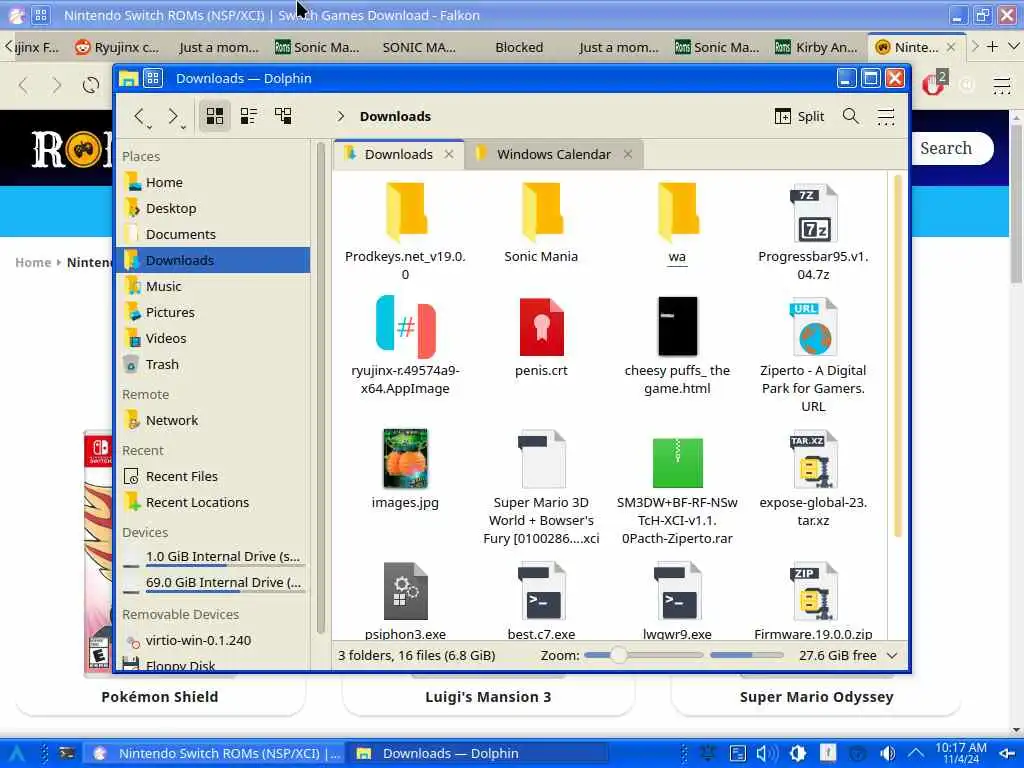The height and width of the screenshot is (768, 1024).
Task: Open Home in Places panel
Action: click(x=214, y=182)
